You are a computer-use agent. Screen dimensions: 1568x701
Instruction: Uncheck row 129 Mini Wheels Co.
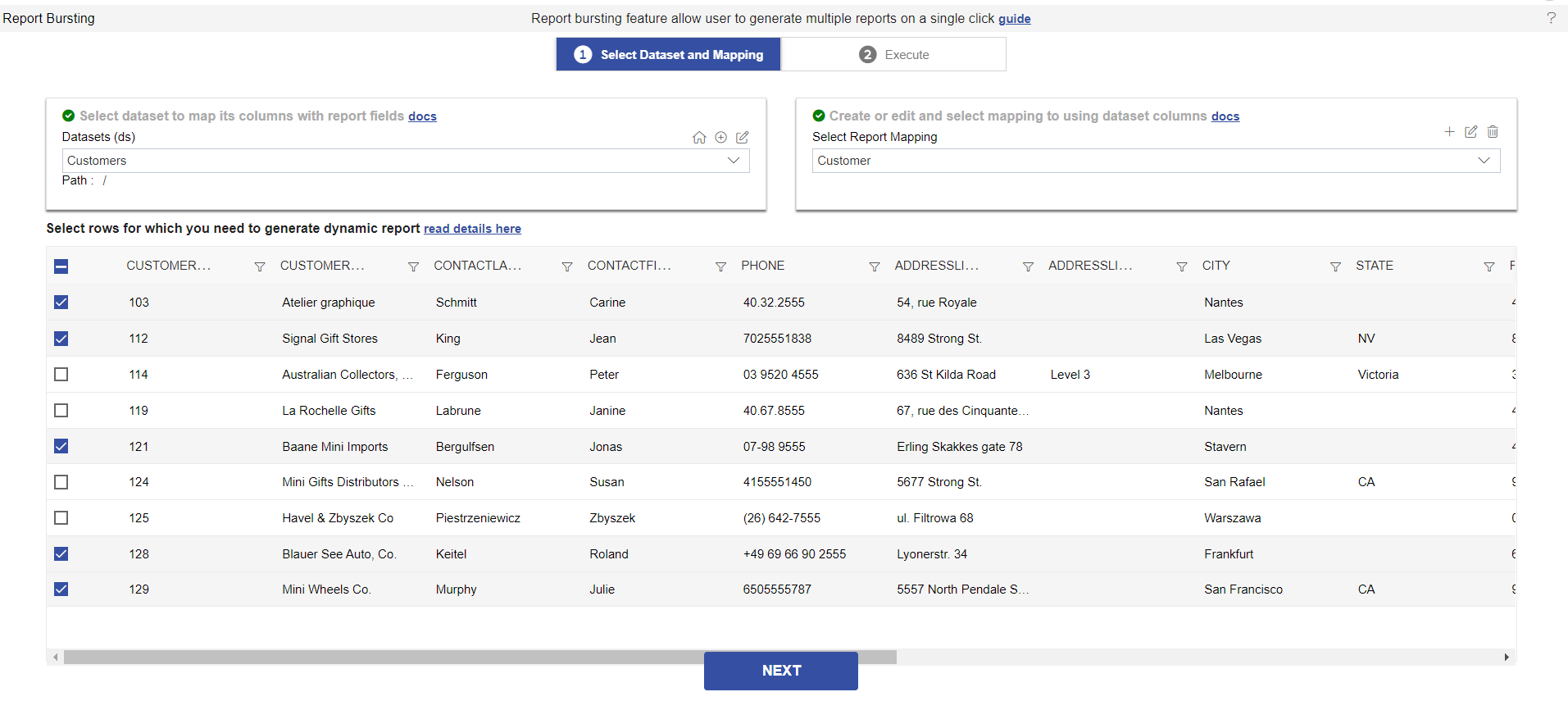pyautogui.click(x=61, y=589)
